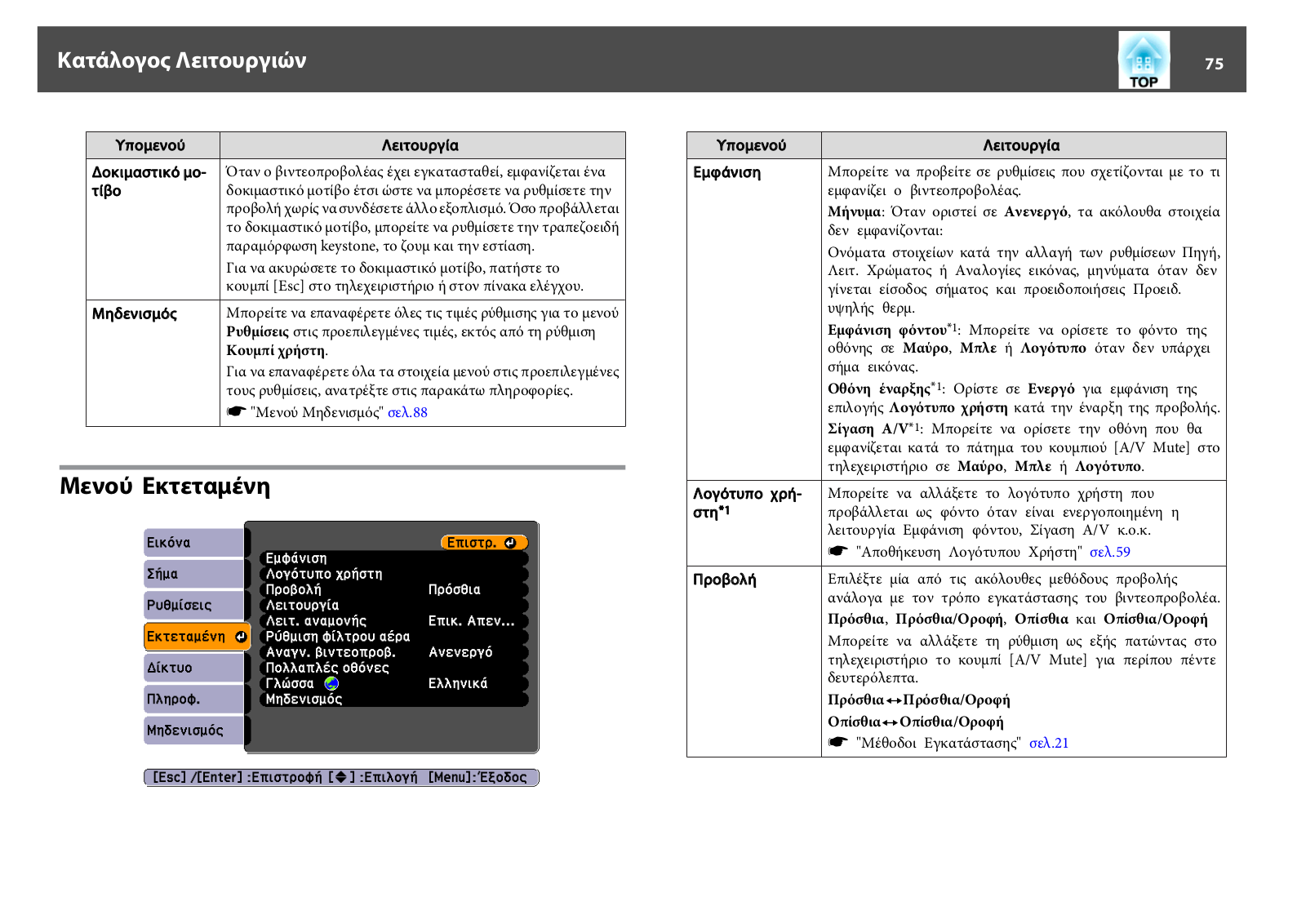Click the Μενού Εκτεταμένη section heading

click(x=165, y=486)
